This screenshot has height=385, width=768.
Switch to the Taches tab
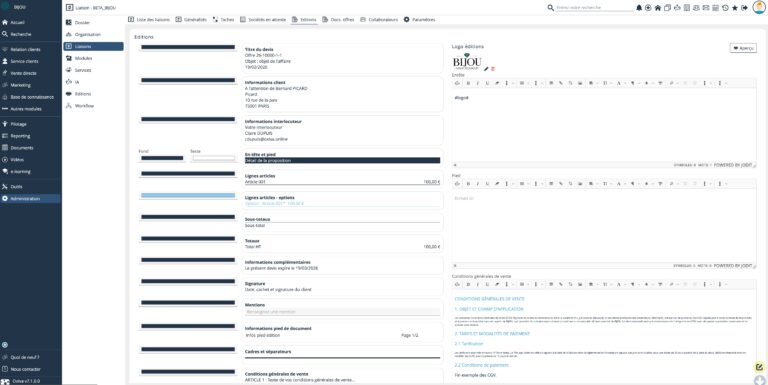pos(223,20)
